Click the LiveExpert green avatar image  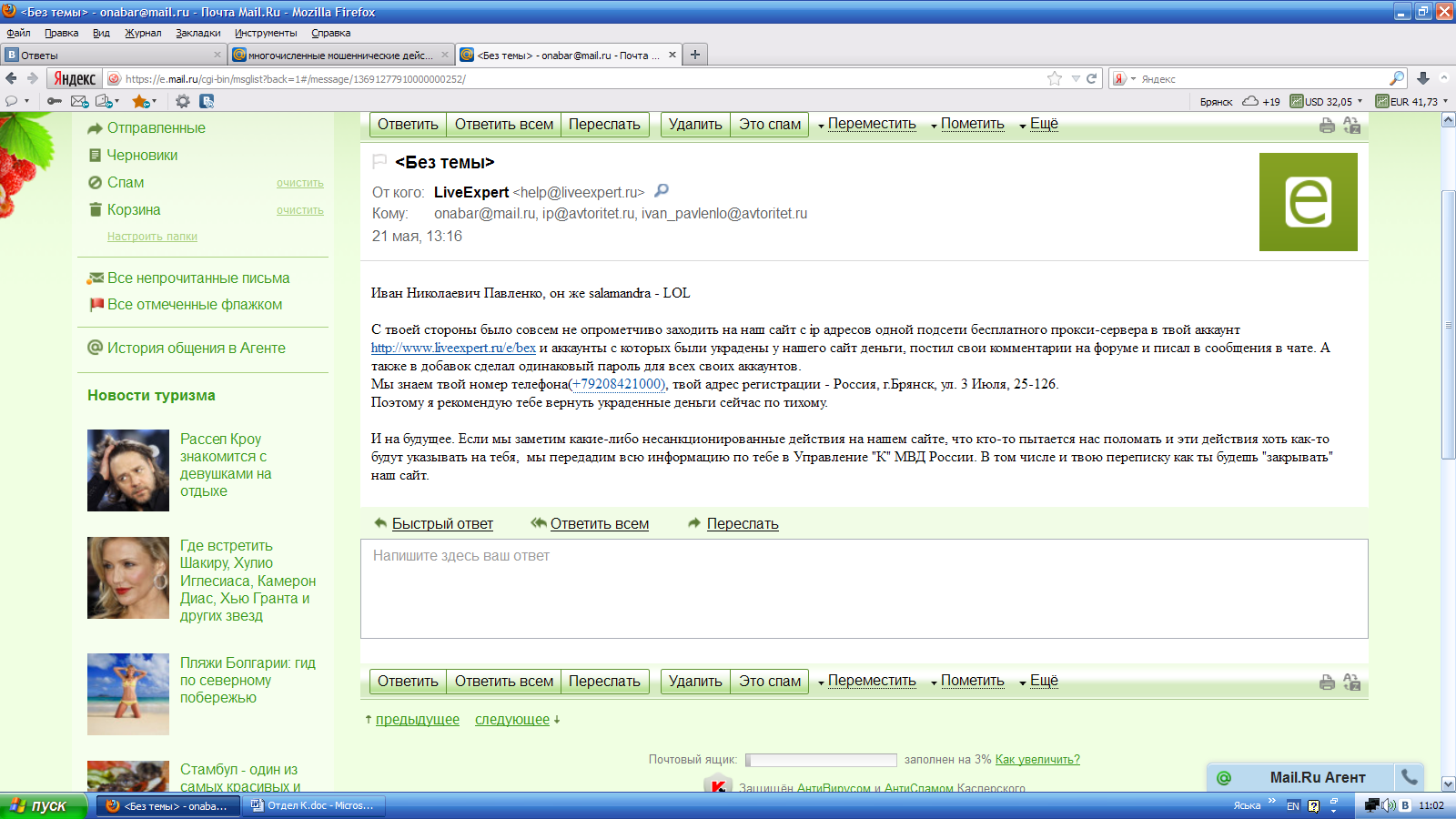click(x=1308, y=202)
